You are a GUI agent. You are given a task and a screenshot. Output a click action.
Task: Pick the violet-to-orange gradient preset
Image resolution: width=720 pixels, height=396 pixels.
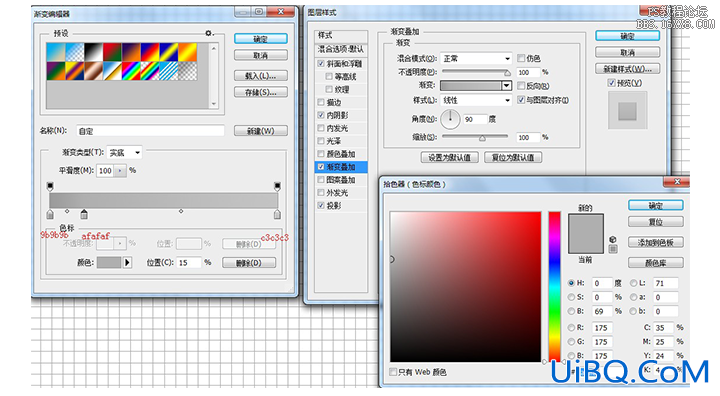[x=131, y=52]
